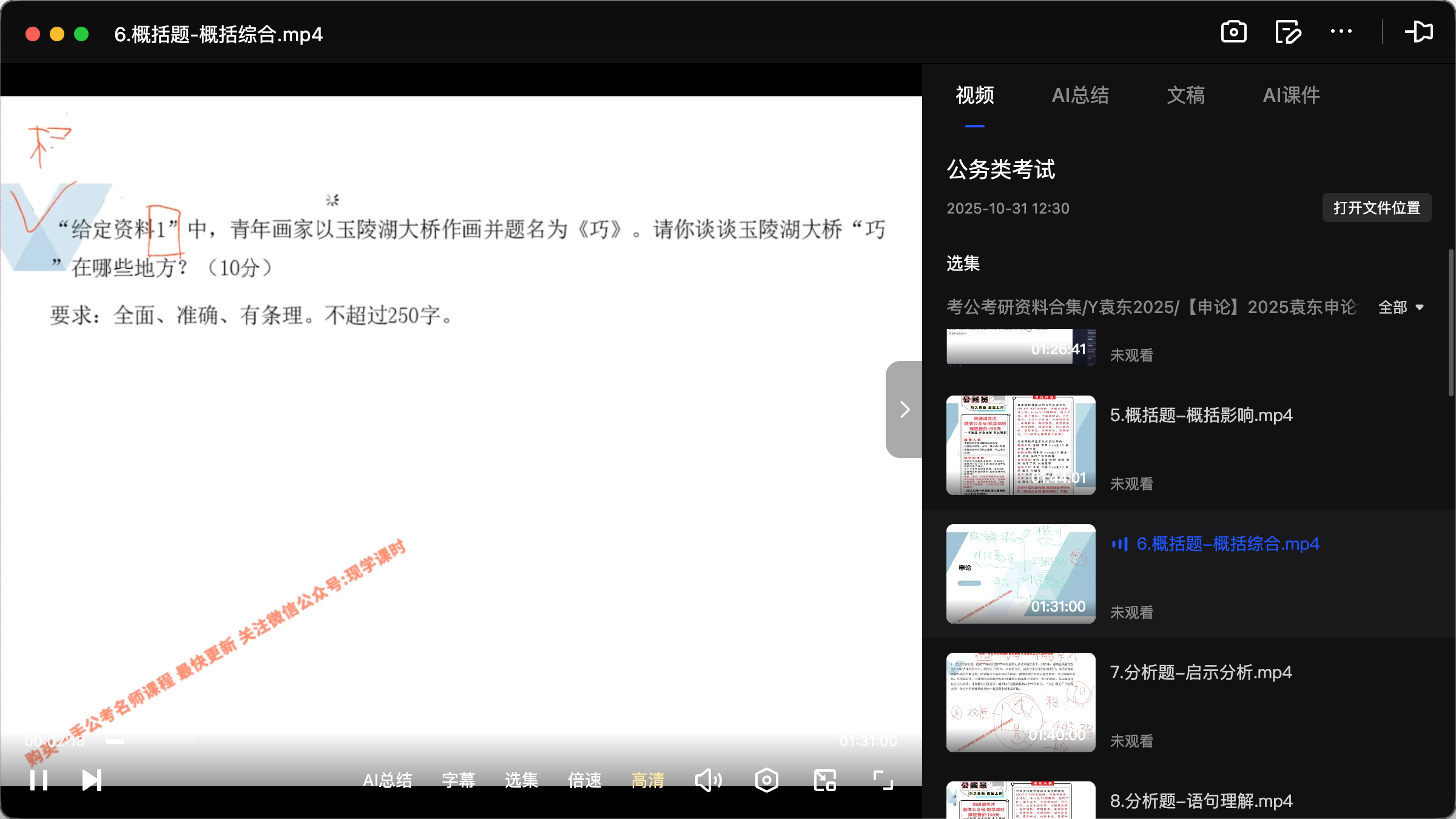Switch to the 文稿 tab

(x=1185, y=95)
